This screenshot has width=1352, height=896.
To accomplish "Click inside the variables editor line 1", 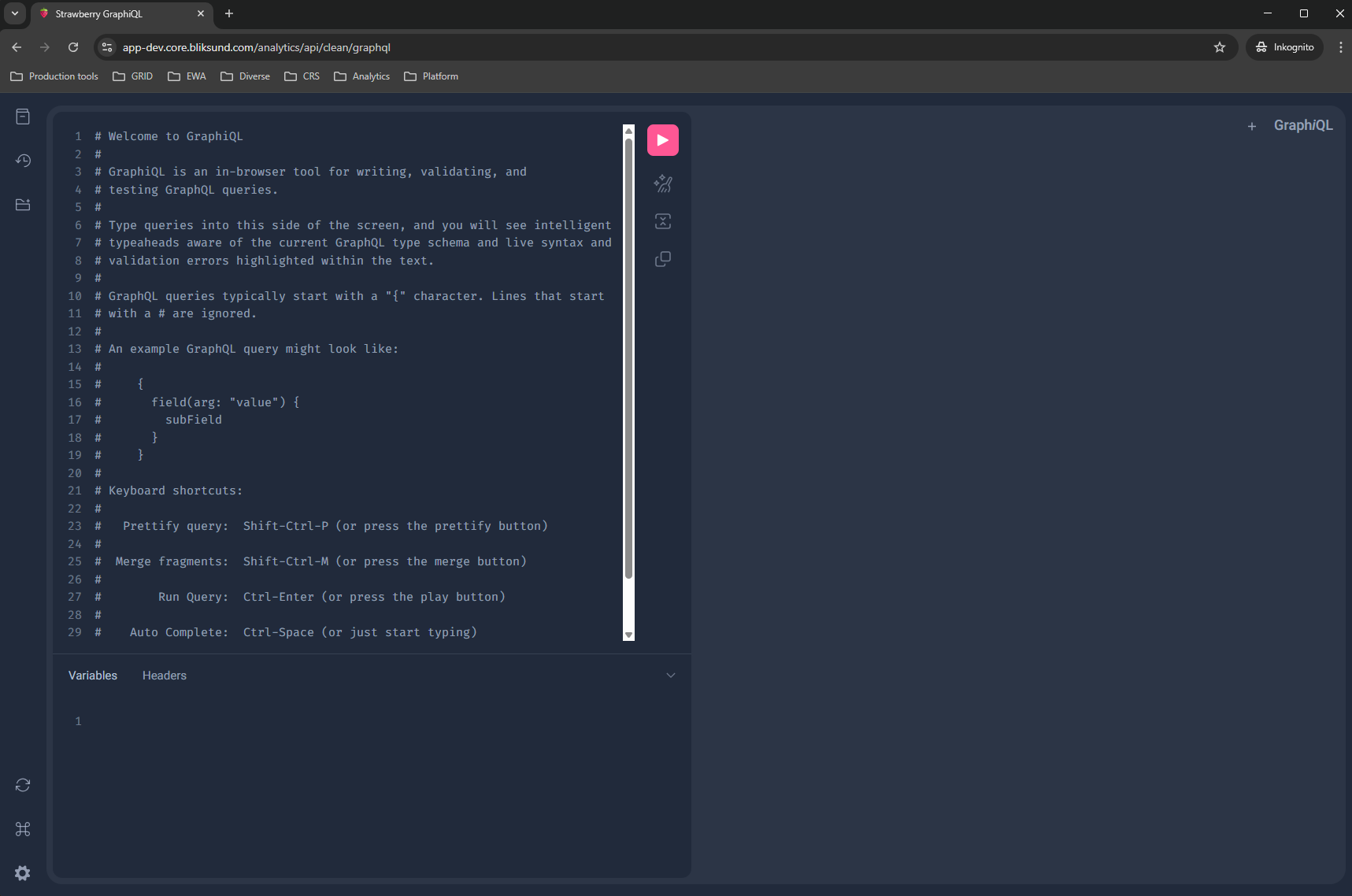I will point(378,721).
